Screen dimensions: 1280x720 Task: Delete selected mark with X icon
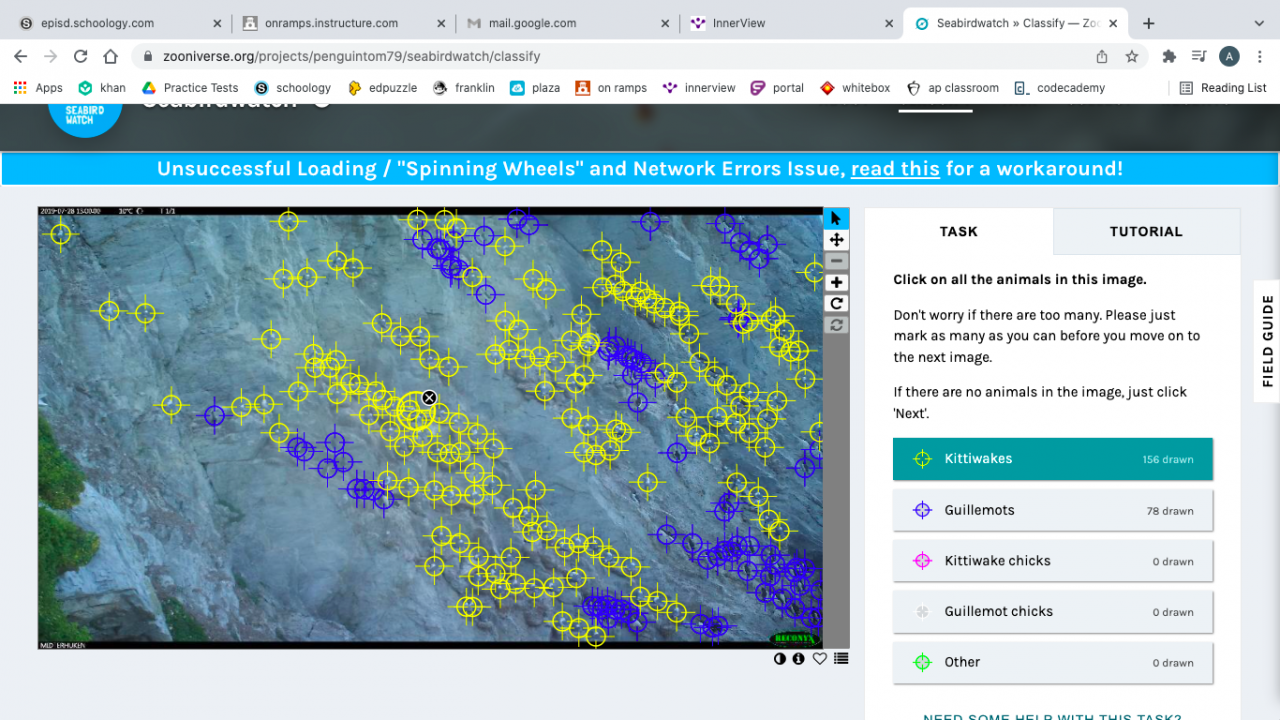pos(429,398)
